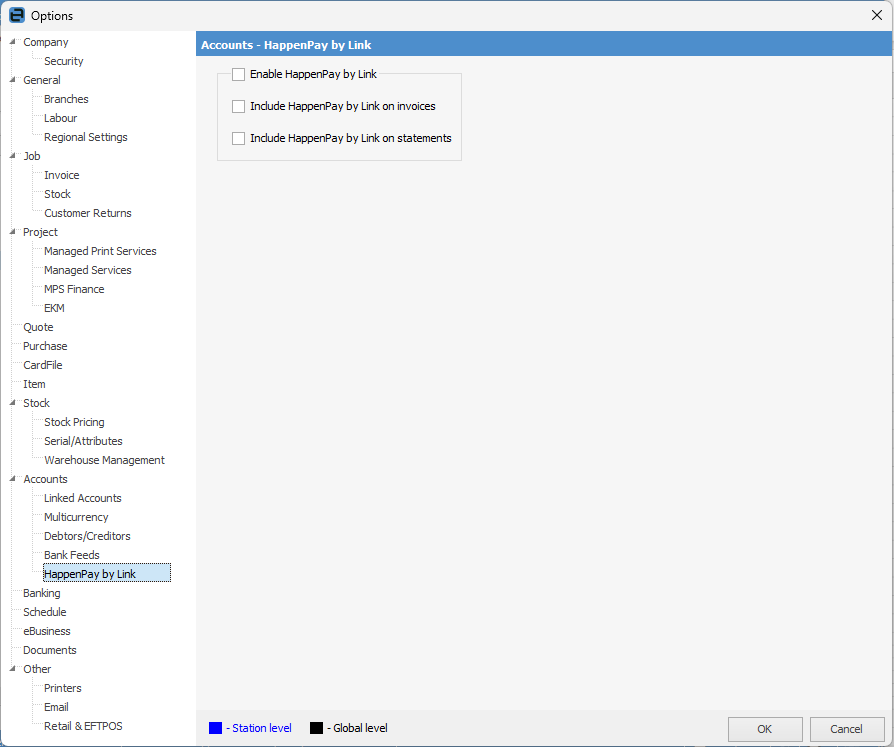Click the Cancel button
Viewport: 894px width, 747px height.
847,729
